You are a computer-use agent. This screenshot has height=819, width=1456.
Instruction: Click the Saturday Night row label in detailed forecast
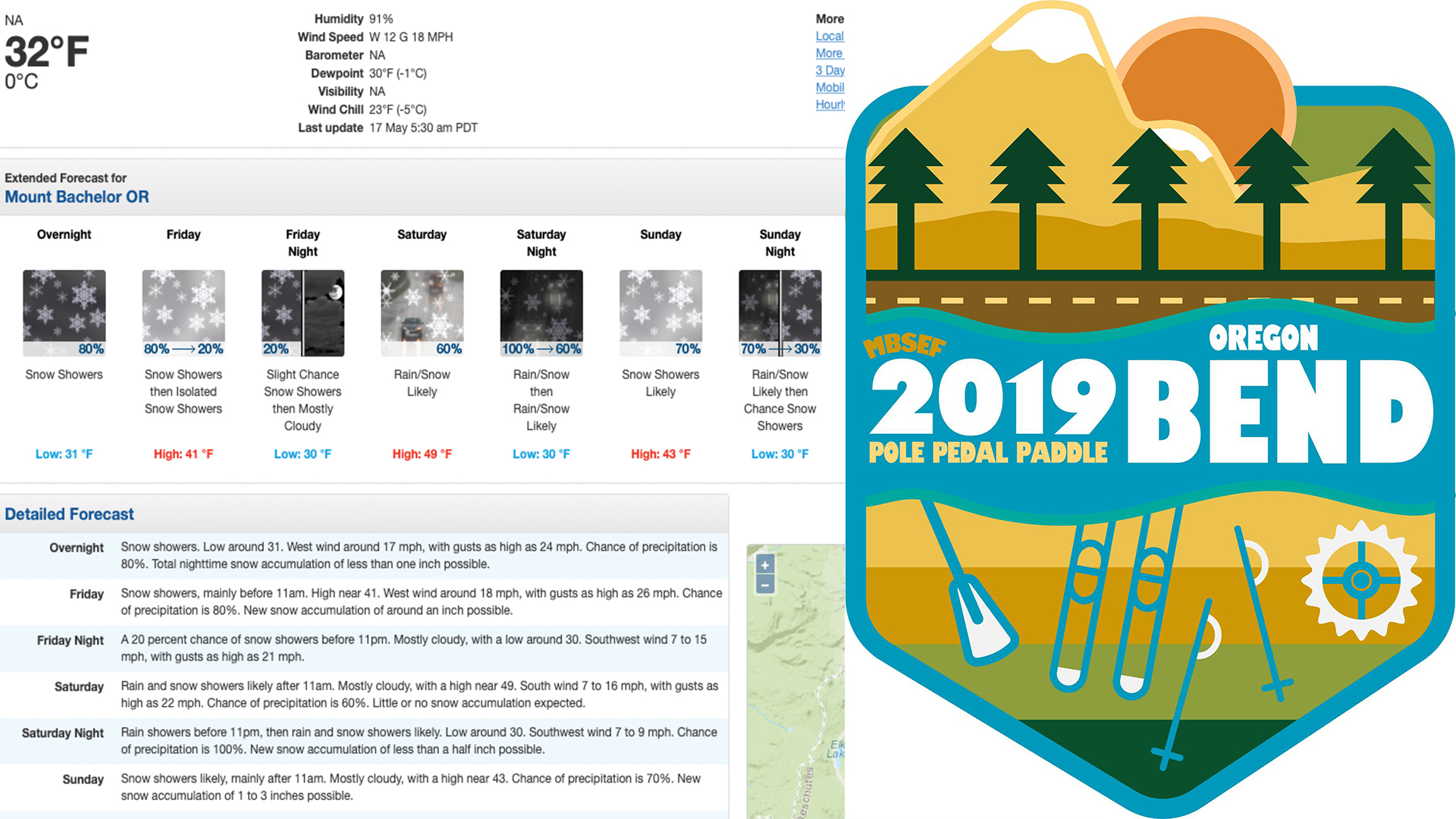(x=63, y=733)
